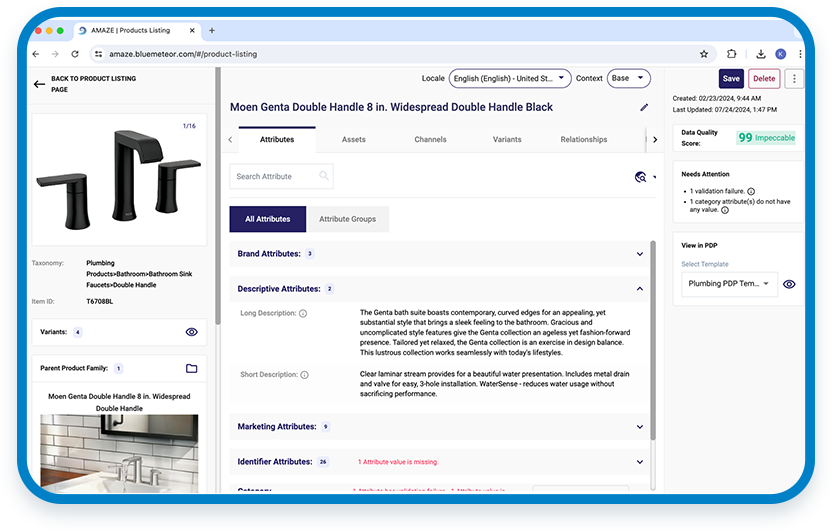This screenshot has height=531, width=832.
Task: Click the address bar URL
Action: pos(183,54)
